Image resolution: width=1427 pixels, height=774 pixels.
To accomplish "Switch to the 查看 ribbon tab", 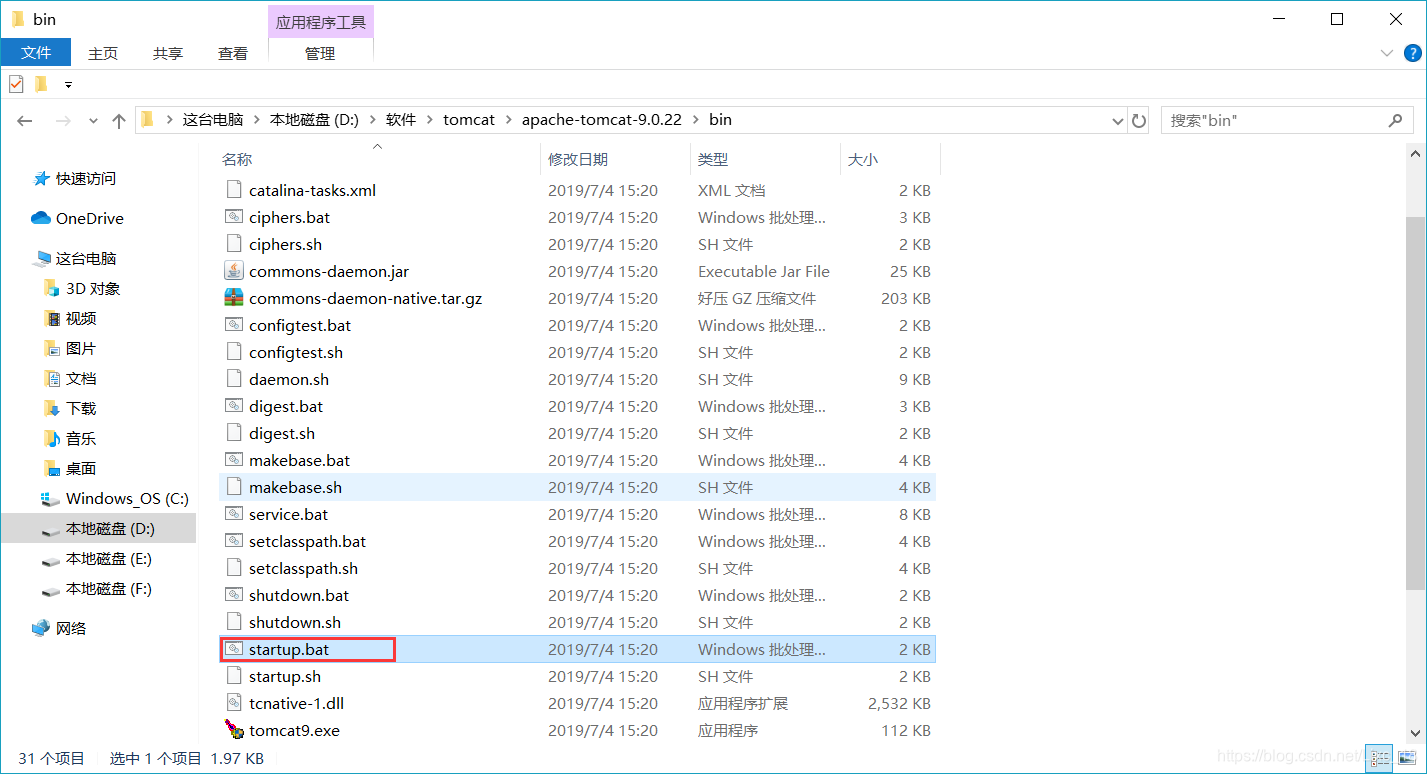I will [x=233, y=53].
